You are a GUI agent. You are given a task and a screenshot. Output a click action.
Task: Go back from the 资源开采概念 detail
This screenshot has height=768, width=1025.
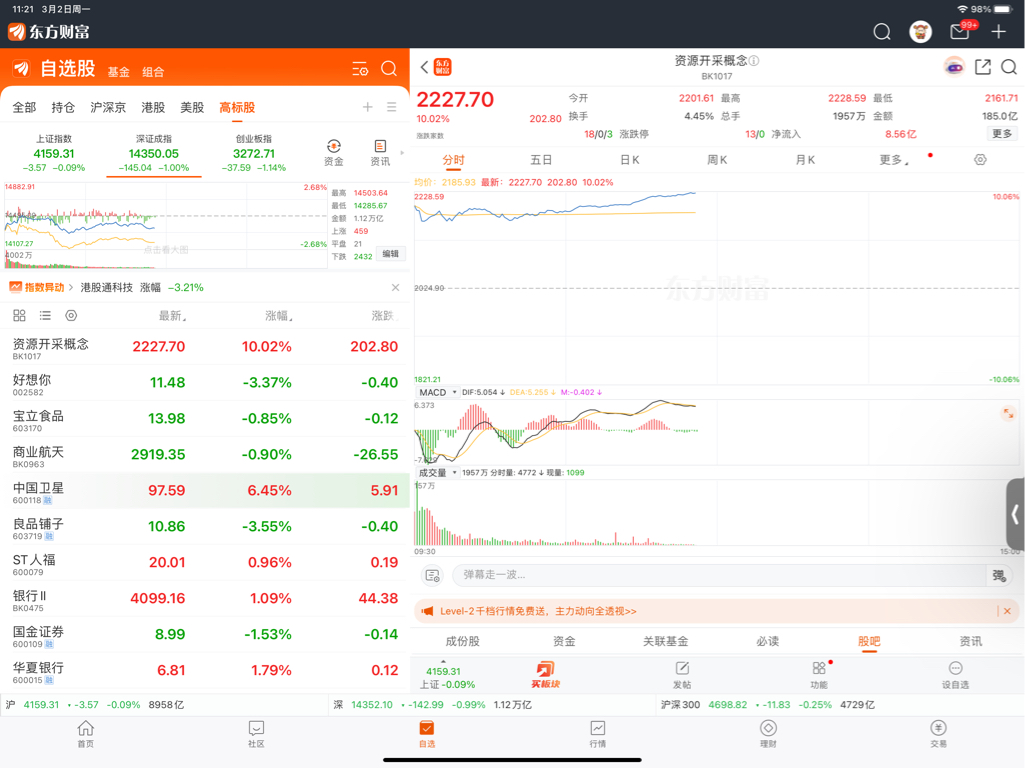pos(424,67)
